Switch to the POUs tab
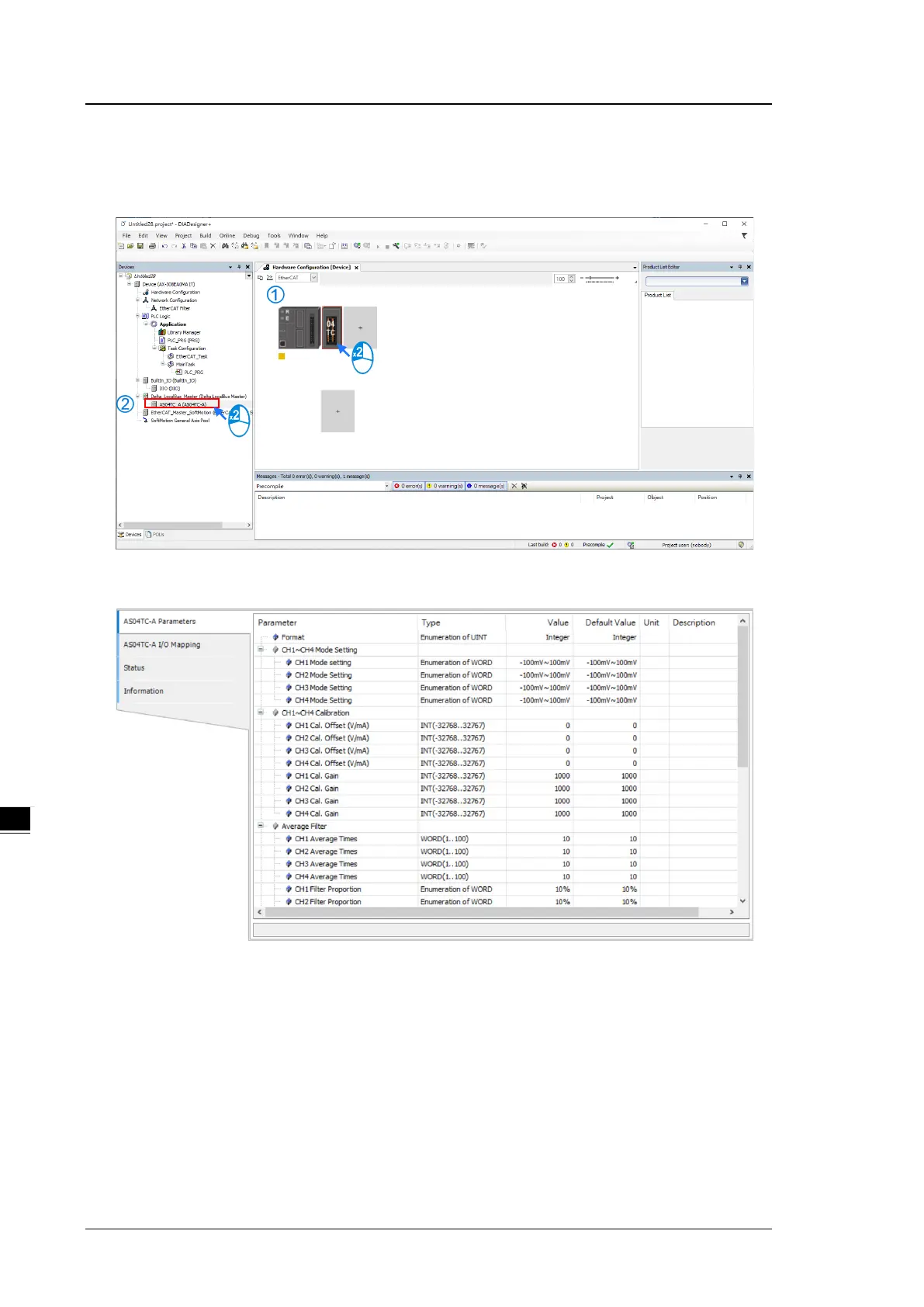 pos(155,534)
